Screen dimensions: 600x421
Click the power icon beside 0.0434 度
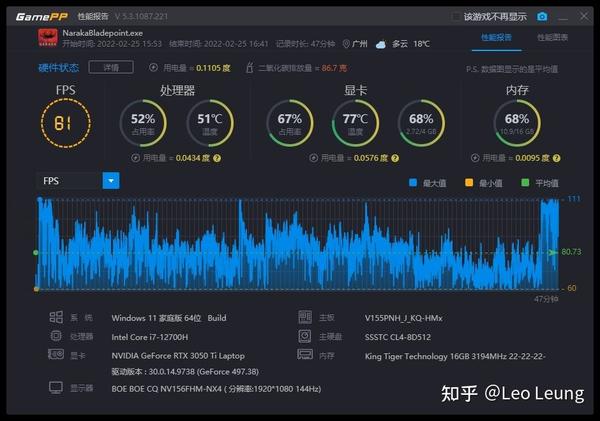pos(135,158)
